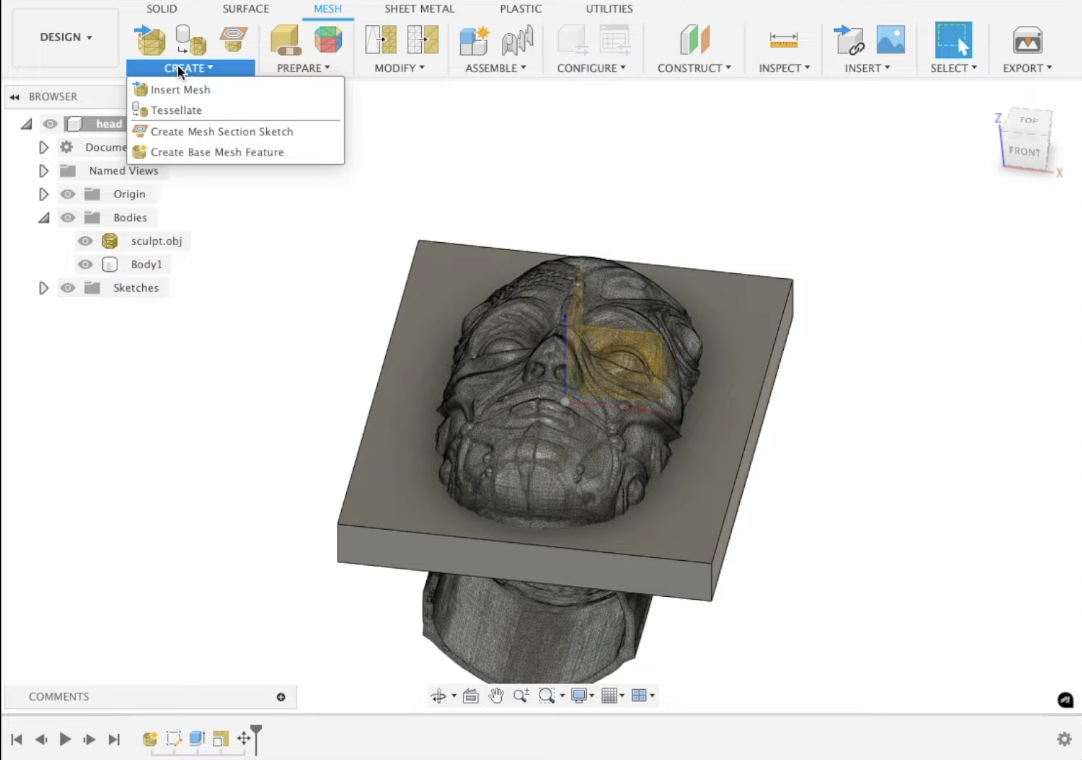
Task: Open the PREPARE dropdown menu
Action: click(303, 68)
